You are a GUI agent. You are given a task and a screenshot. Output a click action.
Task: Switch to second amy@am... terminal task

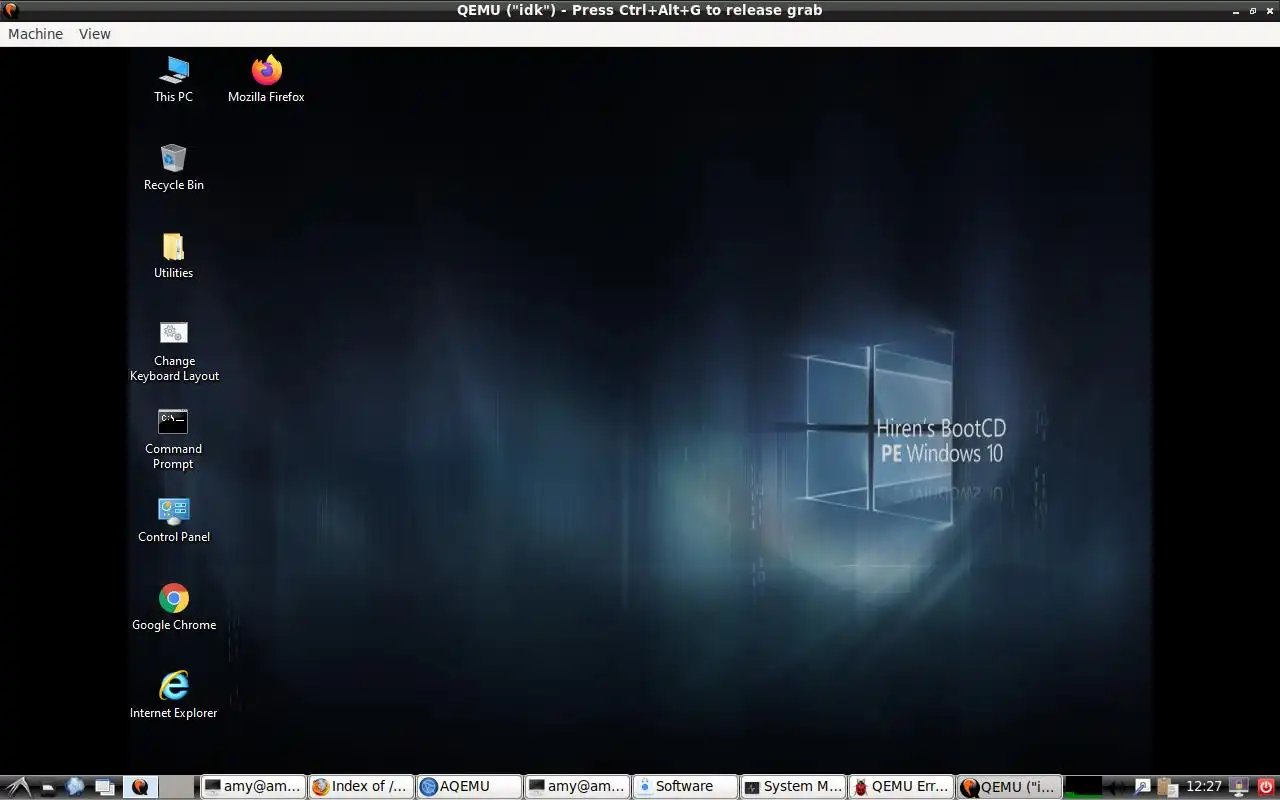tap(577, 787)
